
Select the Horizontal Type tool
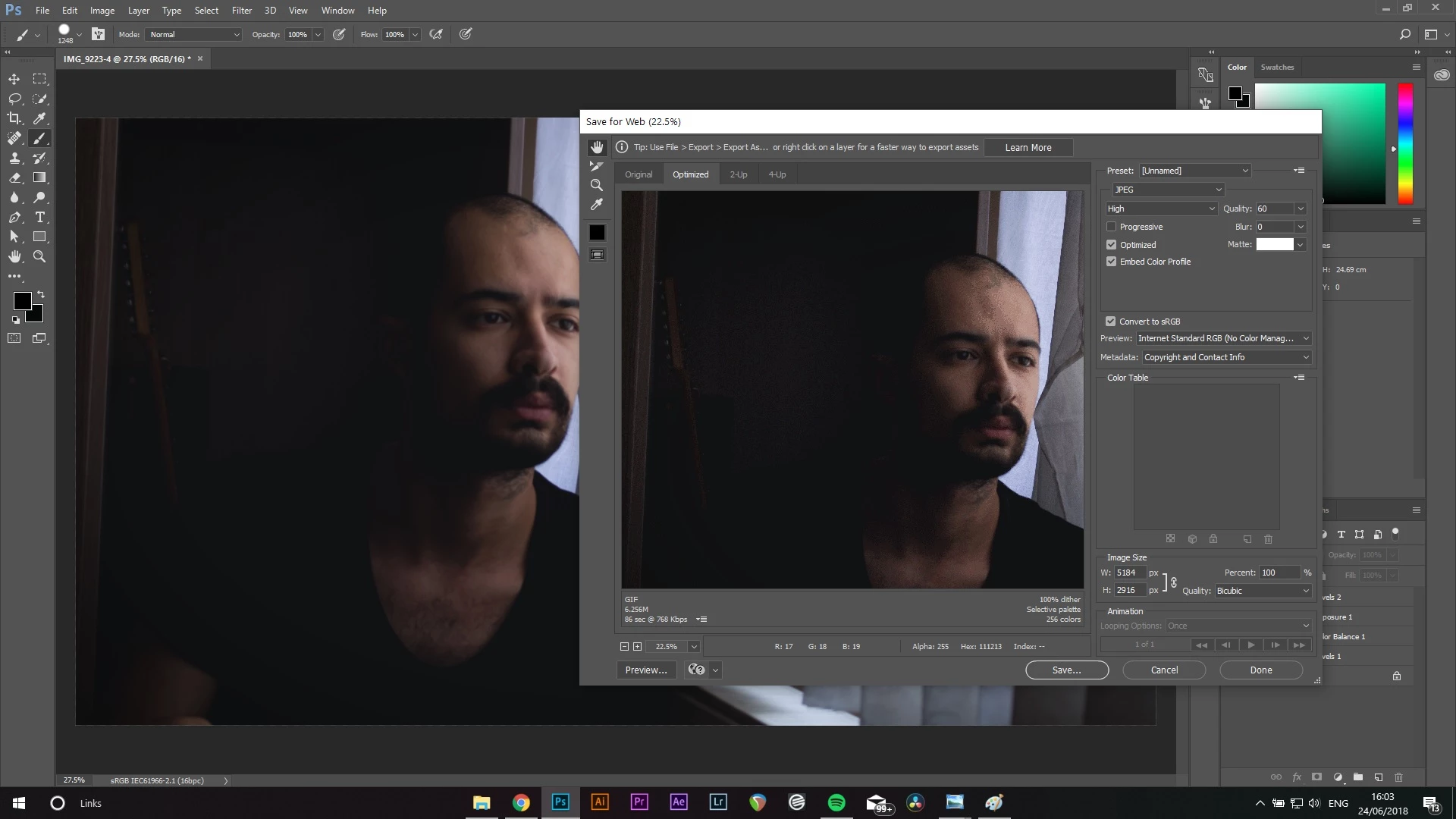click(40, 217)
